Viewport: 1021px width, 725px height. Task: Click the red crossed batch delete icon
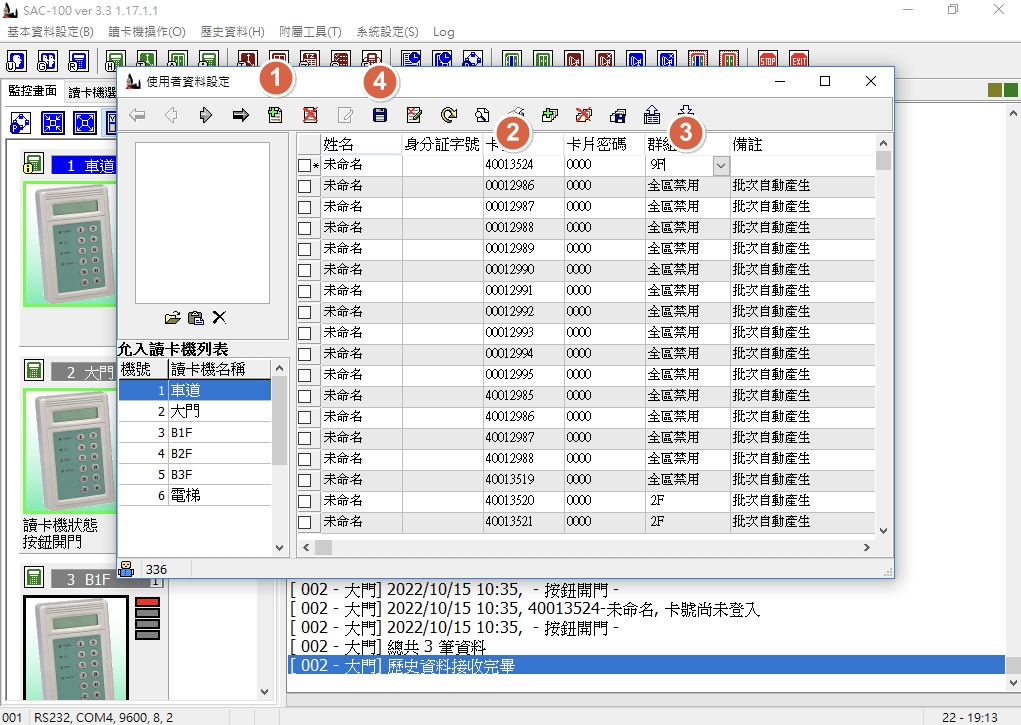coord(584,115)
